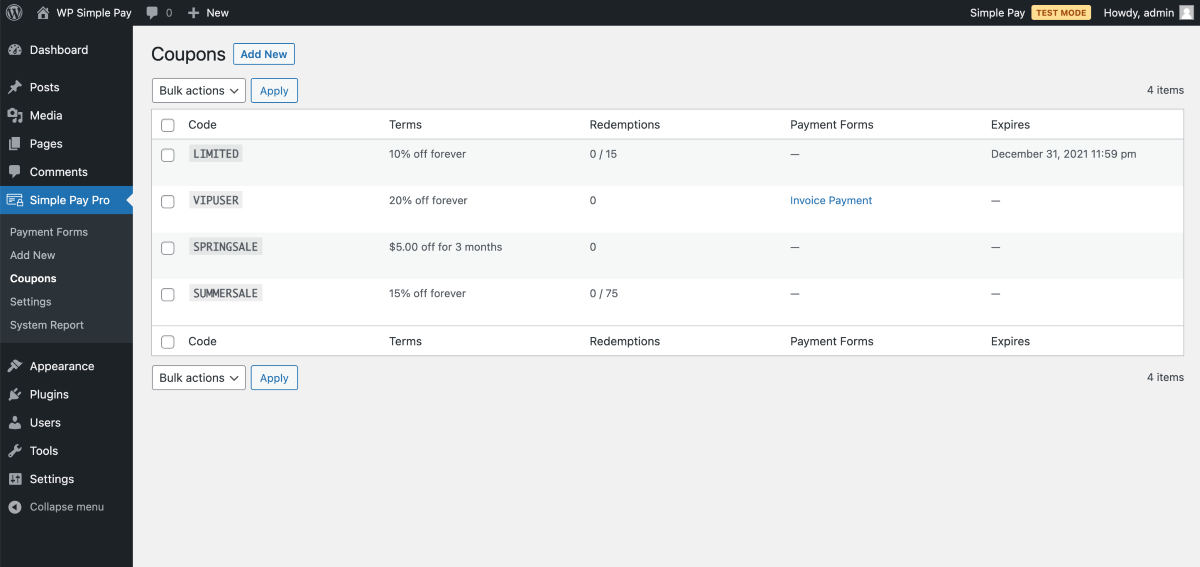Viewport: 1200px width, 567px height.
Task: Check the LIMITED coupon checkbox
Action: (x=168, y=155)
